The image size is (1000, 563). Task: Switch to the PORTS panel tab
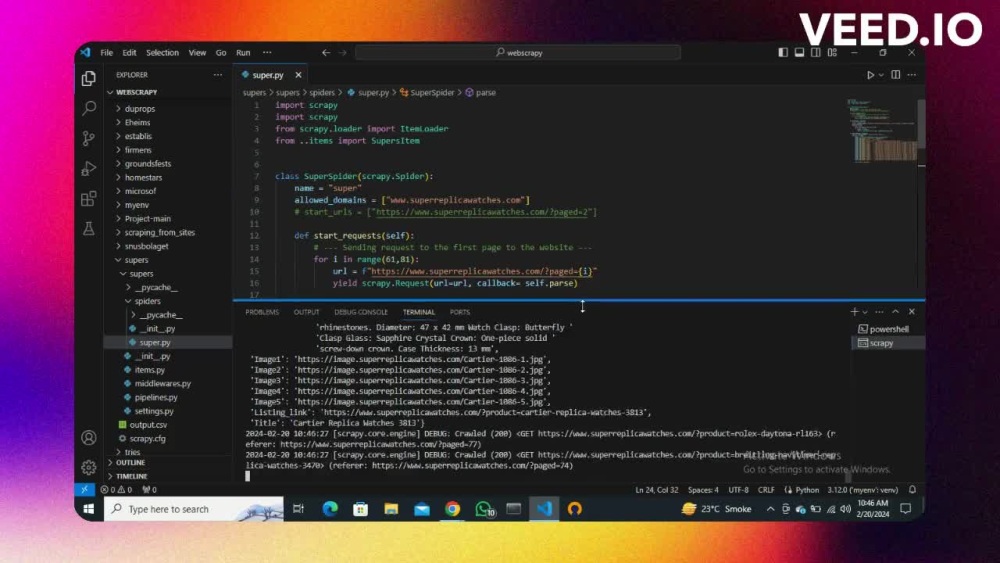coord(460,312)
